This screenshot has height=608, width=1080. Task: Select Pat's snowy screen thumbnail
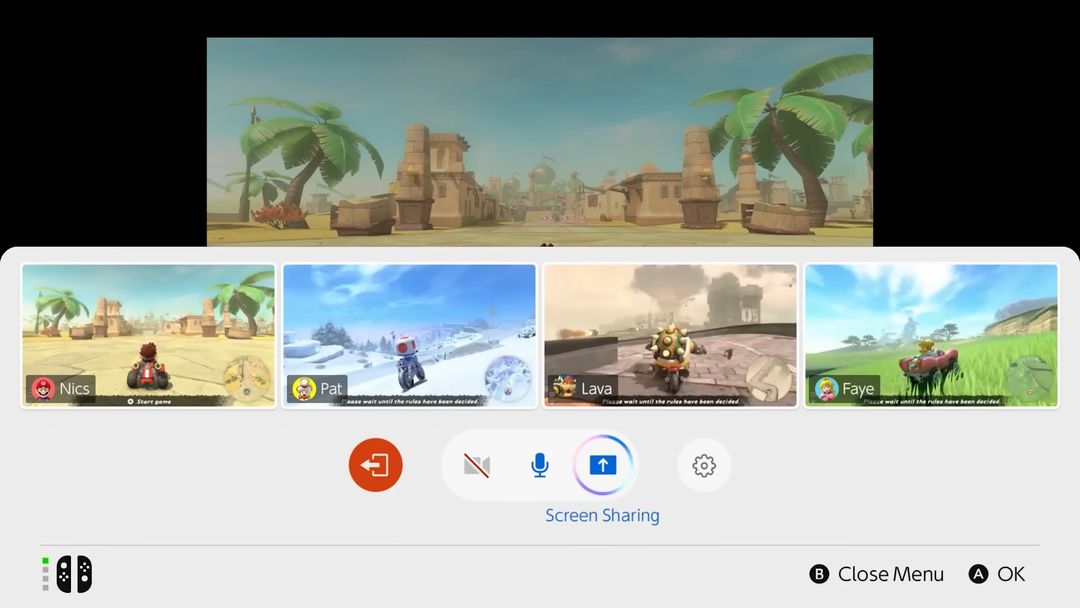(x=410, y=336)
